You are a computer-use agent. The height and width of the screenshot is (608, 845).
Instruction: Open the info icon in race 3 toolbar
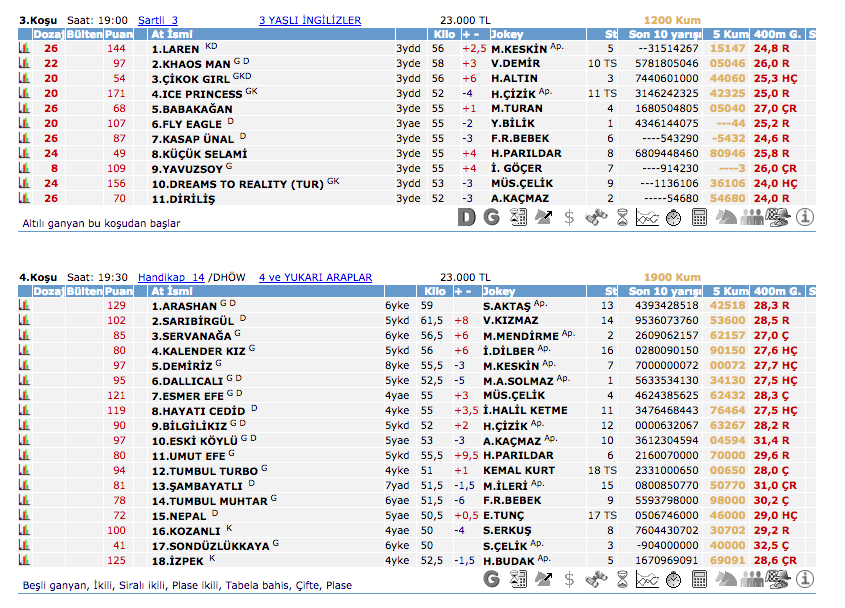805,216
